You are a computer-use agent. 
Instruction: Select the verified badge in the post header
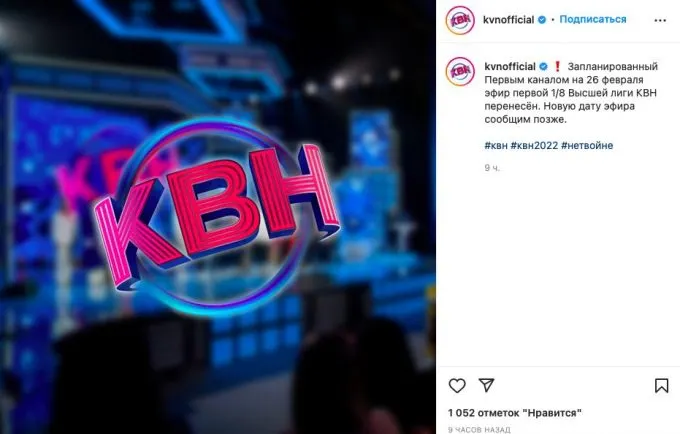point(542,20)
